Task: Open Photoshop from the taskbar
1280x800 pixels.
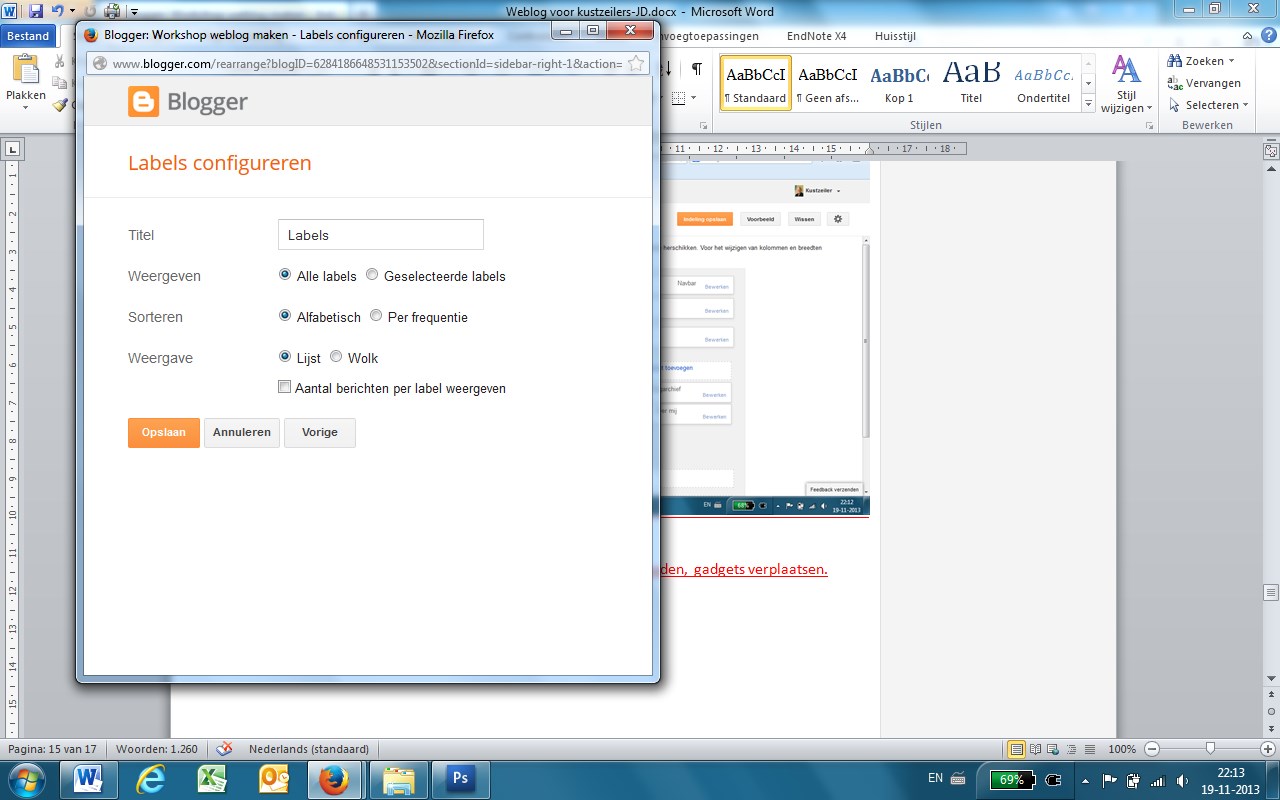Action: [459, 779]
